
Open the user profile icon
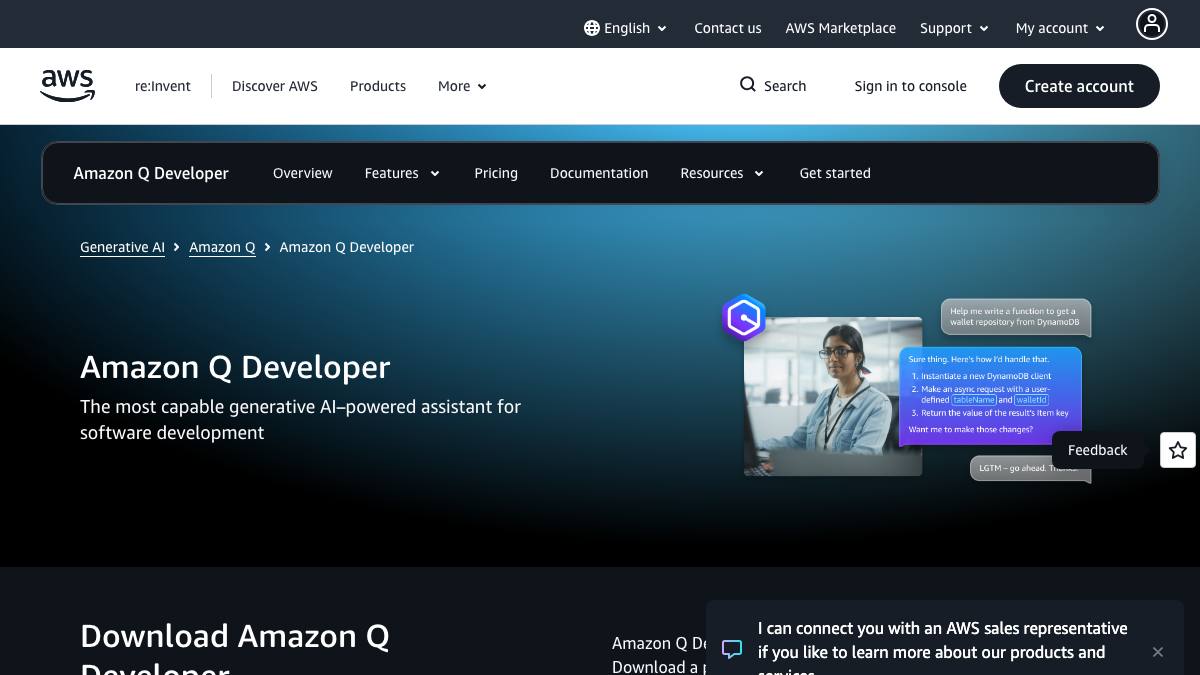click(x=1152, y=24)
